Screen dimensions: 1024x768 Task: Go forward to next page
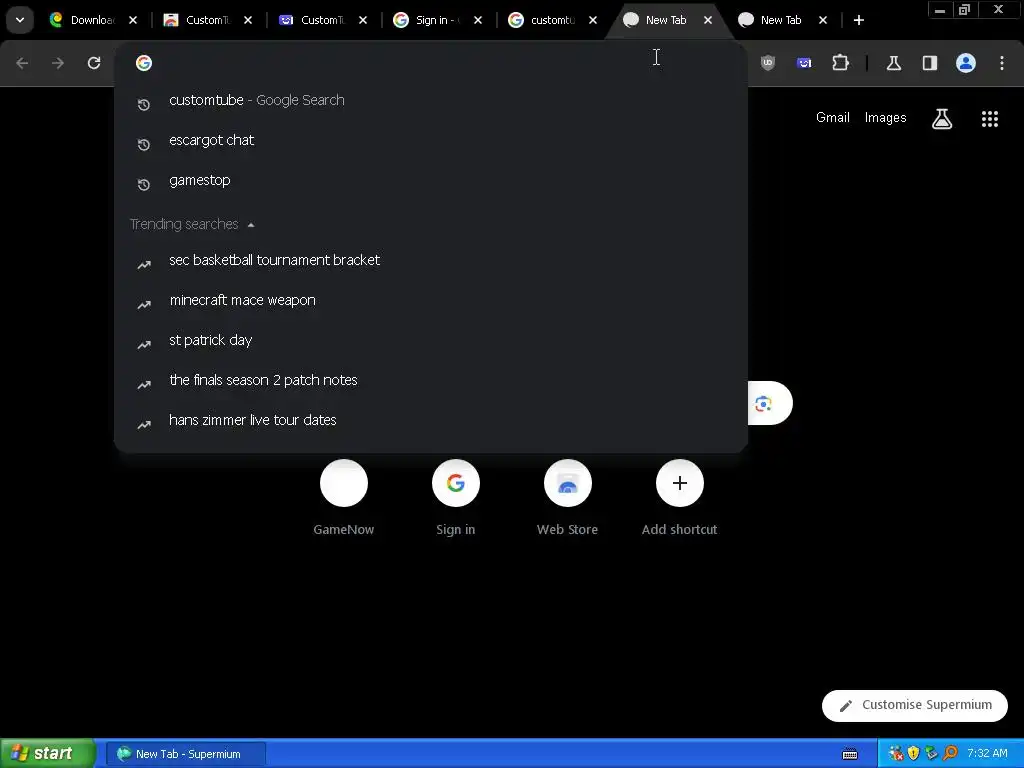click(58, 63)
